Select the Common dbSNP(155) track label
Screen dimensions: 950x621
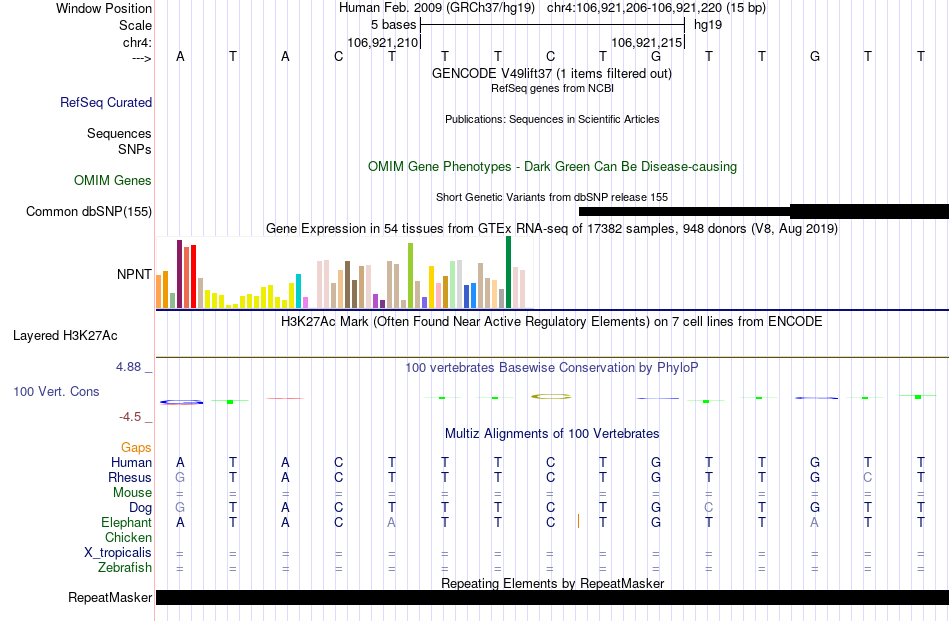tap(89, 211)
